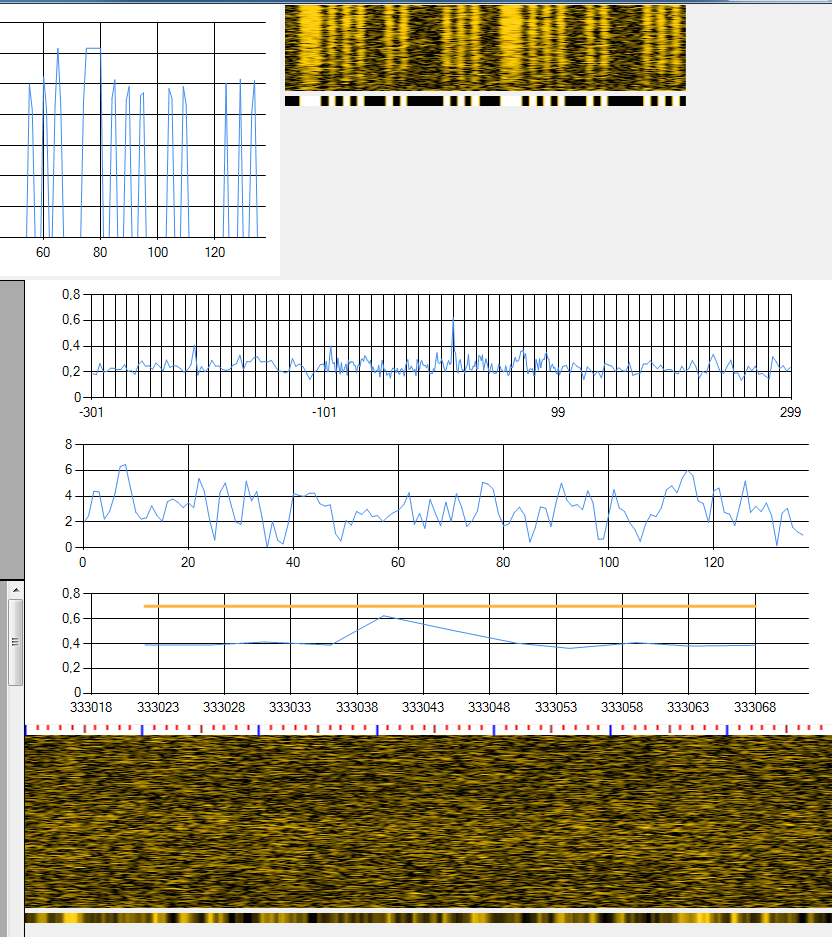The image size is (832, 937).
Task: Click the axis label 333038
Action: click(x=357, y=707)
